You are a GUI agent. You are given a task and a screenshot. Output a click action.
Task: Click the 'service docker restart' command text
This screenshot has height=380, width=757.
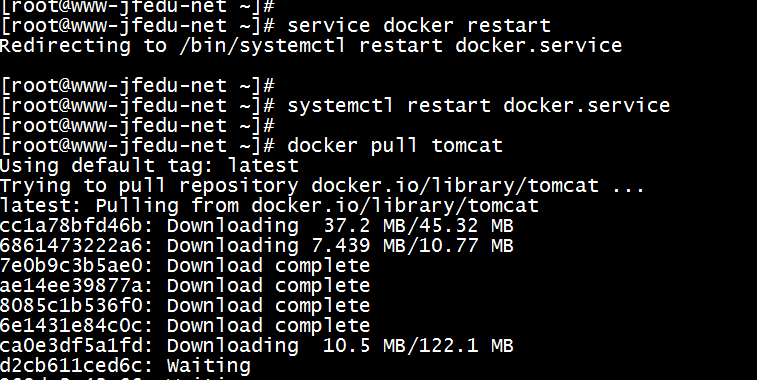coord(419,25)
